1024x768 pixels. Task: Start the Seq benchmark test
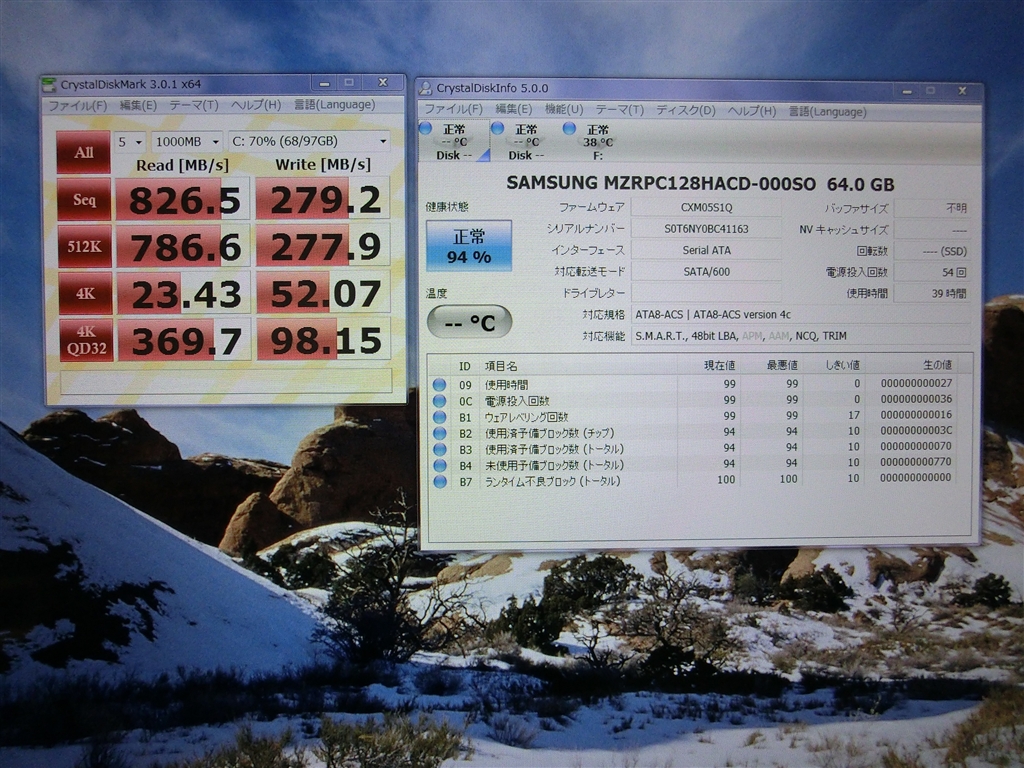coord(84,199)
